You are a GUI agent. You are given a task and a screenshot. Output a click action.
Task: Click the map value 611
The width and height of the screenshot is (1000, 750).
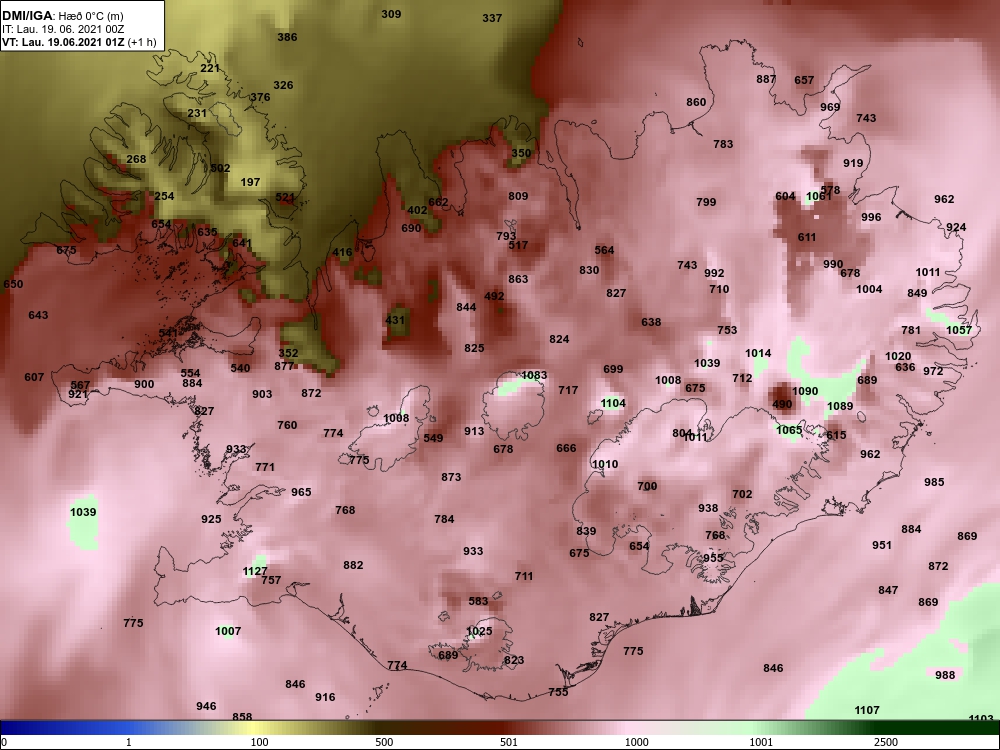coord(807,237)
